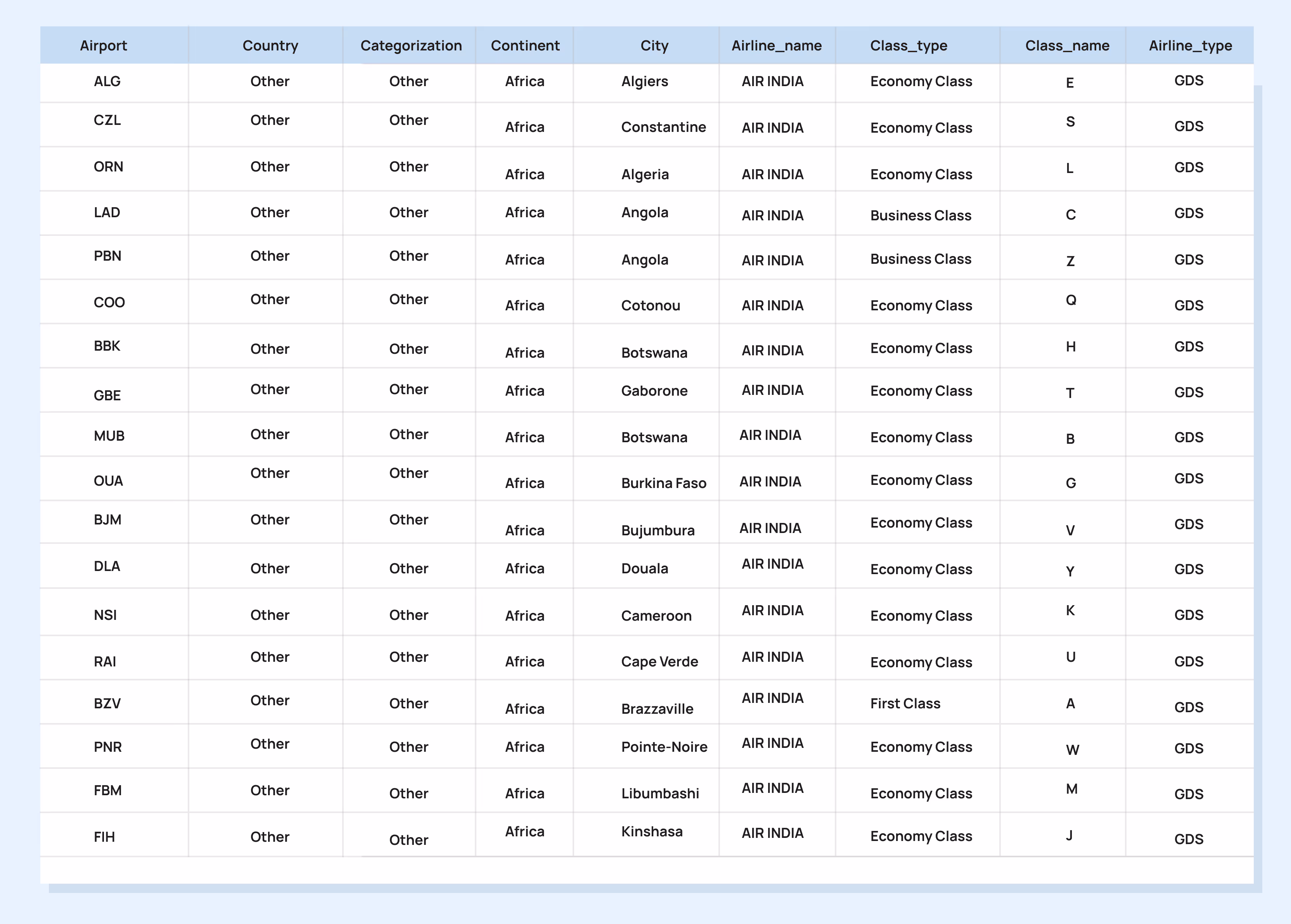Image resolution: width=1291 pixels, height=924 pixels.
Task: Select the FIH airport cell
Action: coord(104,837)
